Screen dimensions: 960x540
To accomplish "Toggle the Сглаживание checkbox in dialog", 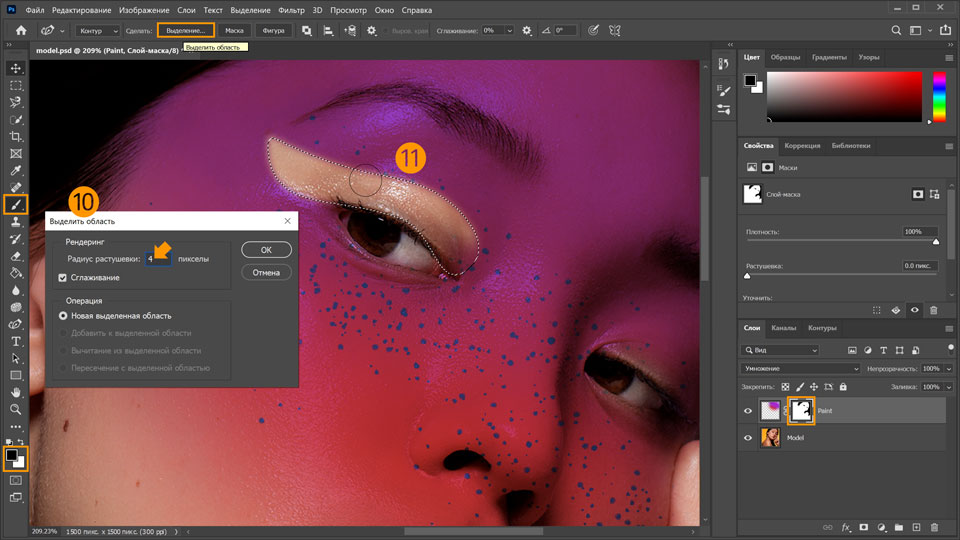I will 62,278.
